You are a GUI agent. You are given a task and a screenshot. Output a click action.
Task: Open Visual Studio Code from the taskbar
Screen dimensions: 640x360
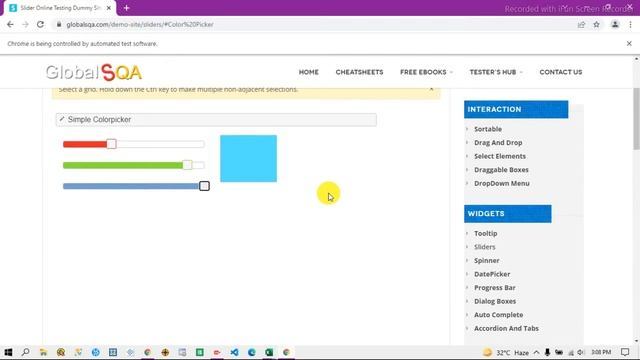click(x=234, y=352)
